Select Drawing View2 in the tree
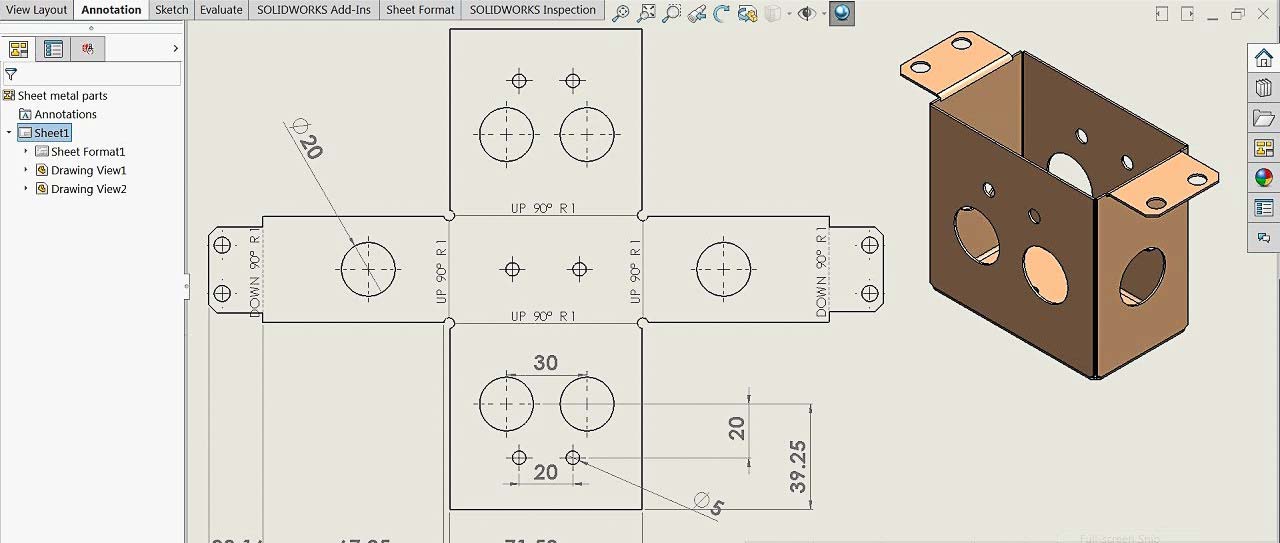Image resolution: width=1280 pixels, height=543 pixels. pos(88,189)
